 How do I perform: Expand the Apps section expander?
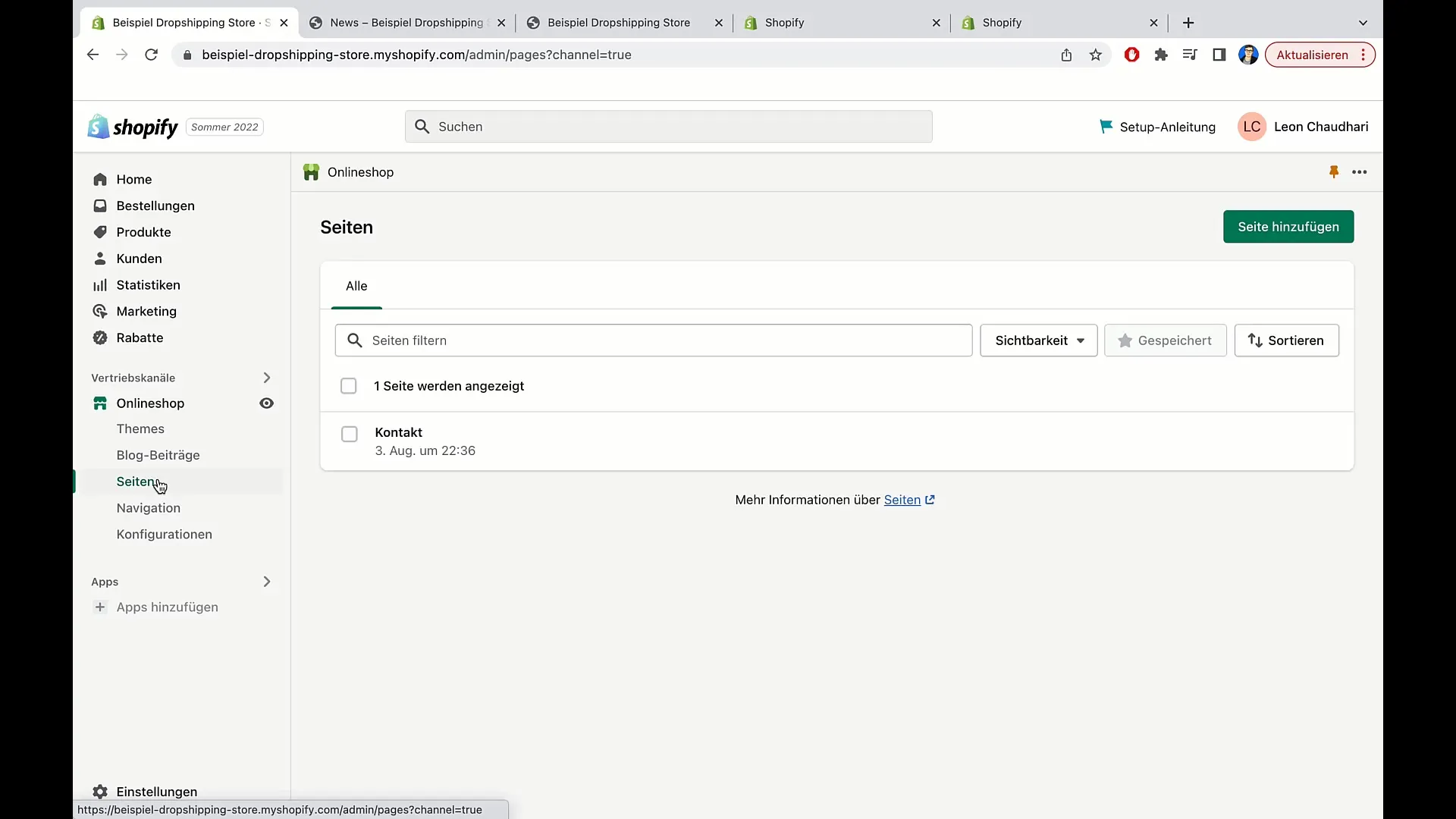(266, 581)
